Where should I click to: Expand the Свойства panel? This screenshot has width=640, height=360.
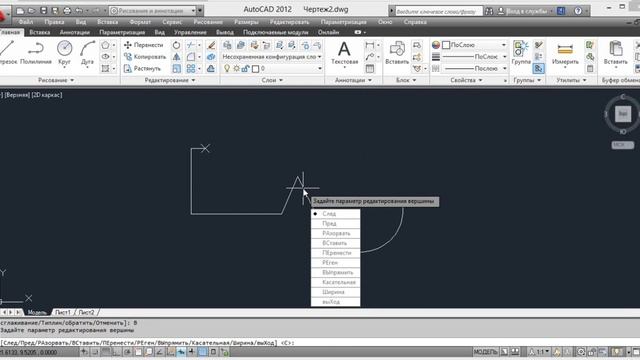pos(466,80)
